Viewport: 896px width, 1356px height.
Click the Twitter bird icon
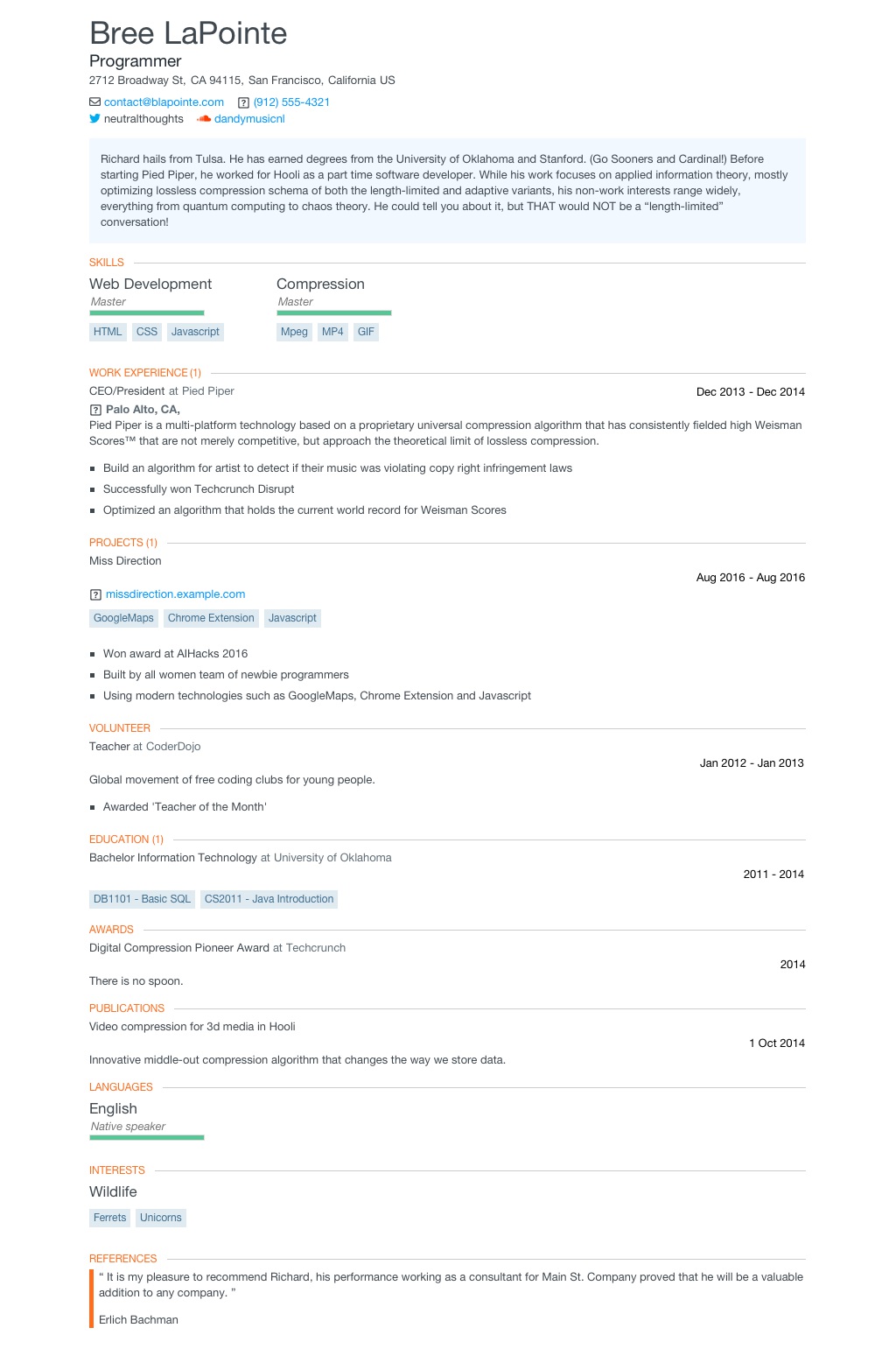coord(94,118)
